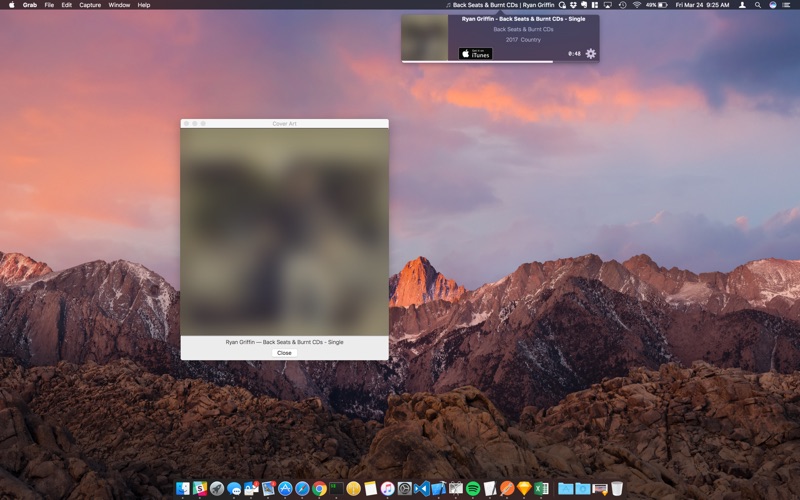The image size is (800, 500).
Task: Open the Window menu
Action: click(119, 5)
